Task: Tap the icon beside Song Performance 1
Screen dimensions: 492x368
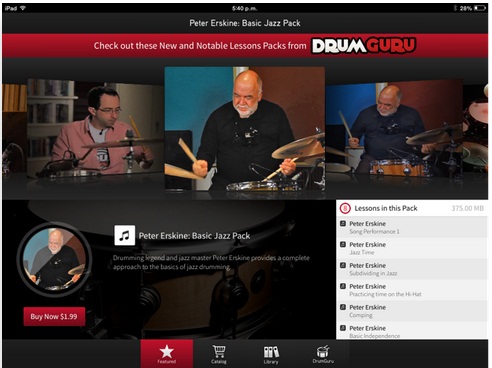Action: coord(343,223)
